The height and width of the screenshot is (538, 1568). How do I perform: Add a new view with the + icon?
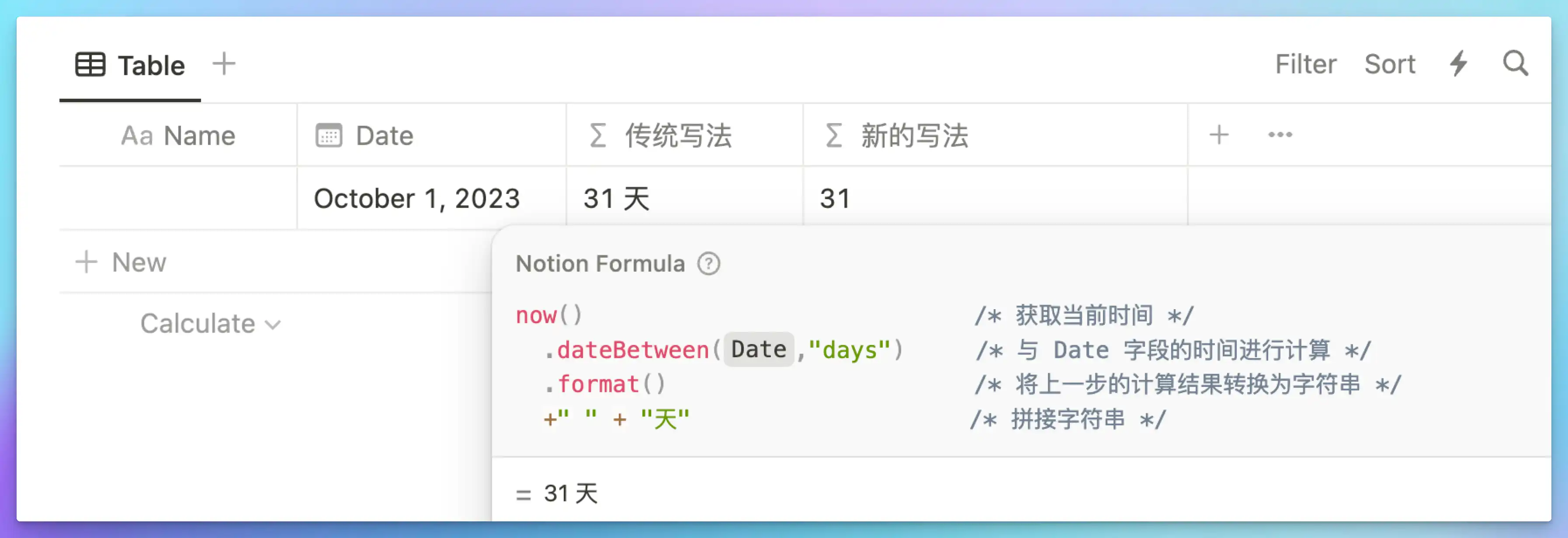(224, 63)
